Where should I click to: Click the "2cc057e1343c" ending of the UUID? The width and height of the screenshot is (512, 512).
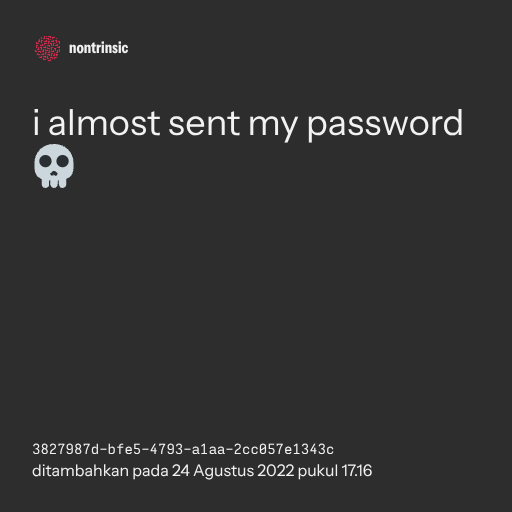click(x=284, y=449)
